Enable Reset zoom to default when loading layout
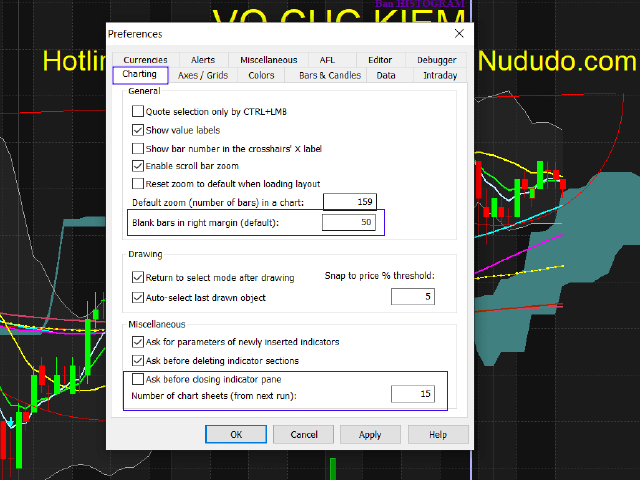 pyautogui.click(x=138, y=183)
